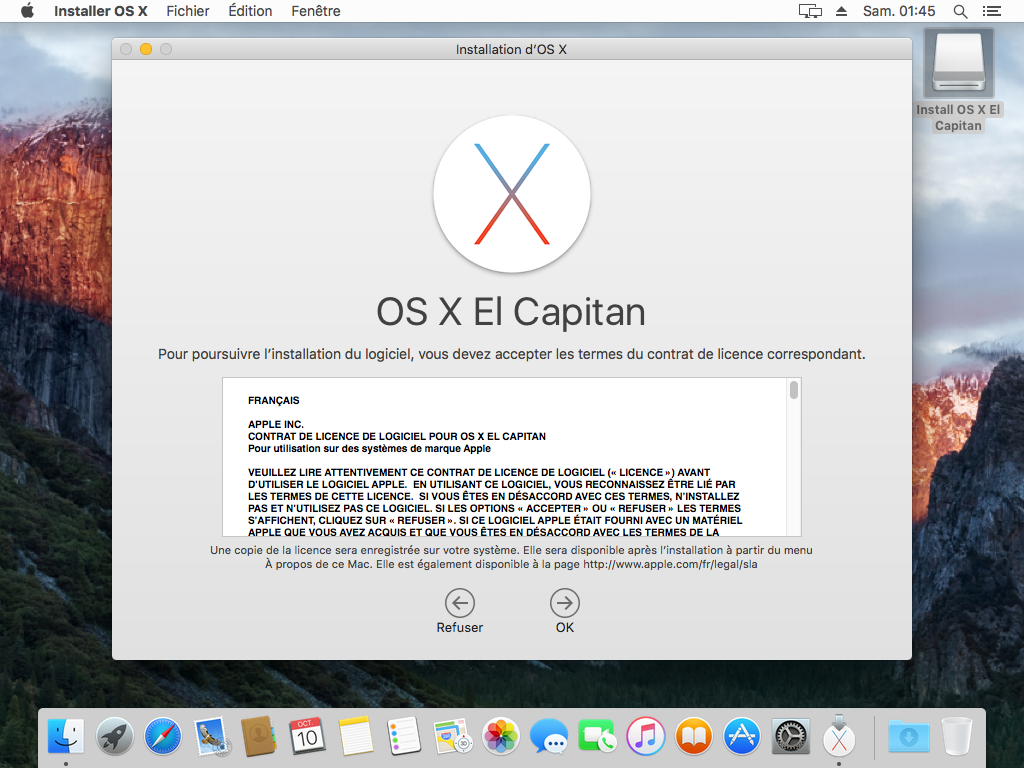Open Photos from the Dock
The image size is (1024, 768).
[x=501, y=737]
